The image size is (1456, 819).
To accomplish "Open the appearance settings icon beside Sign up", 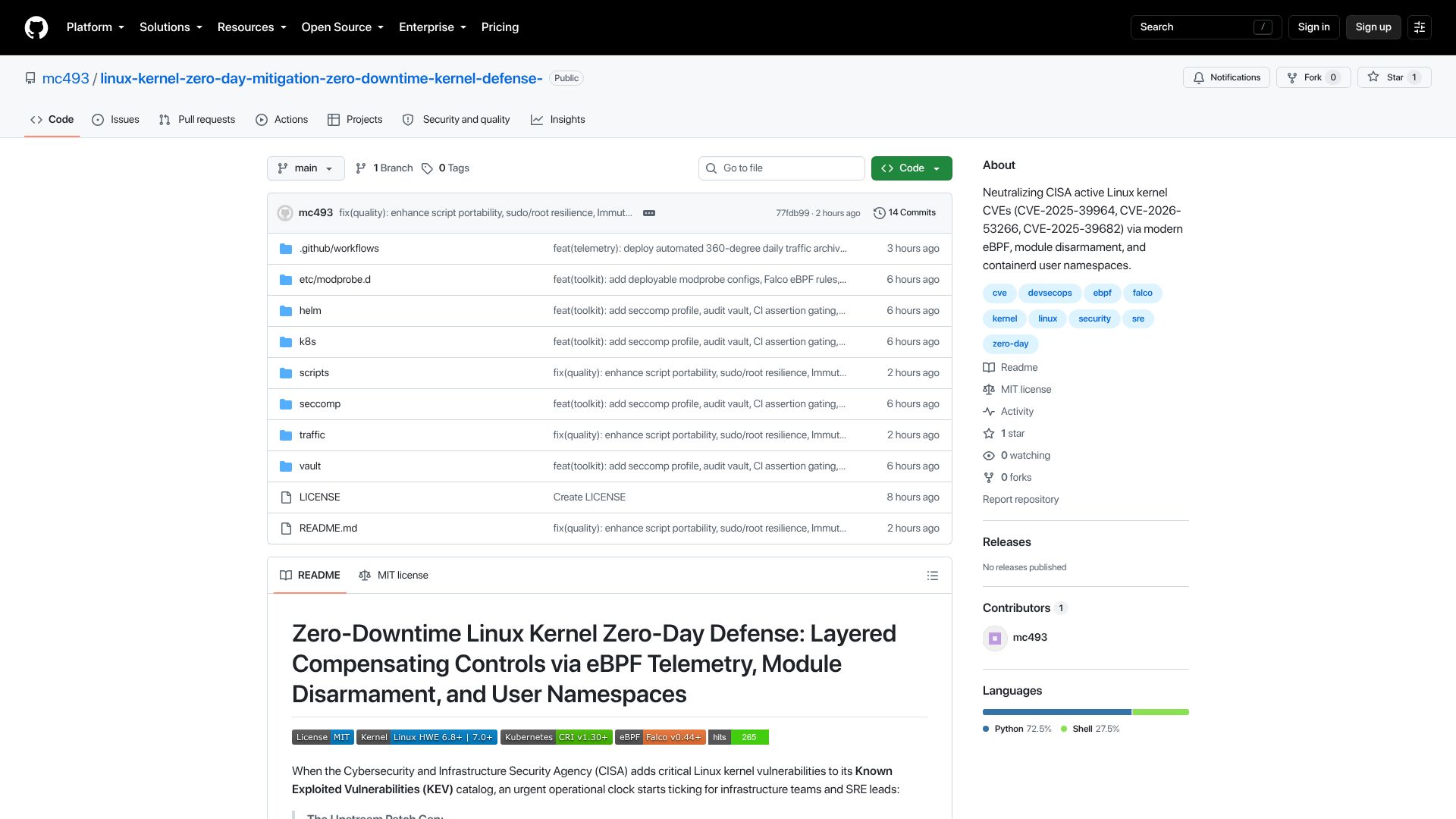I will (x=1420, y=27).
